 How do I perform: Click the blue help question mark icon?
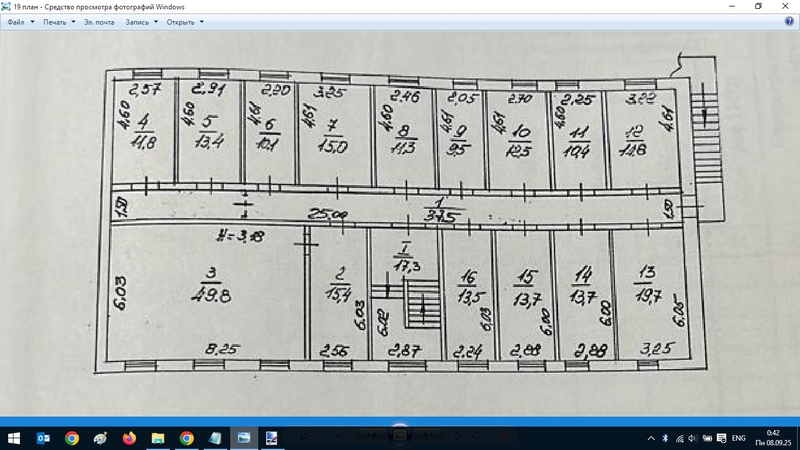point(789,21)
